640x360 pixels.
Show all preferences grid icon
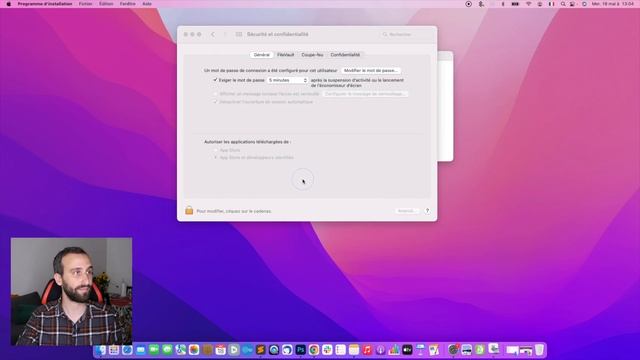(239, 34)
